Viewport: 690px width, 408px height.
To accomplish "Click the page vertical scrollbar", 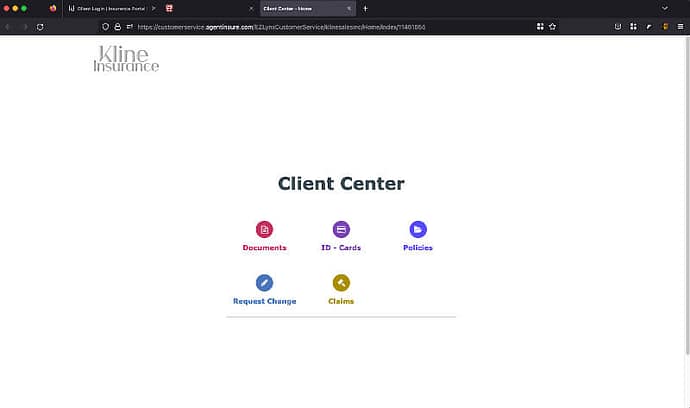I will (x=687, y=196).
